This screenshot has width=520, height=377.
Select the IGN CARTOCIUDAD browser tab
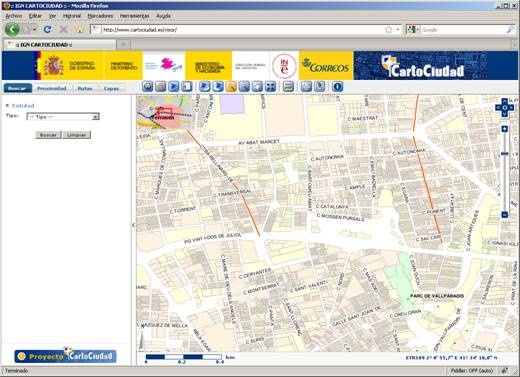pyautogui.click(x=60, y=44)
